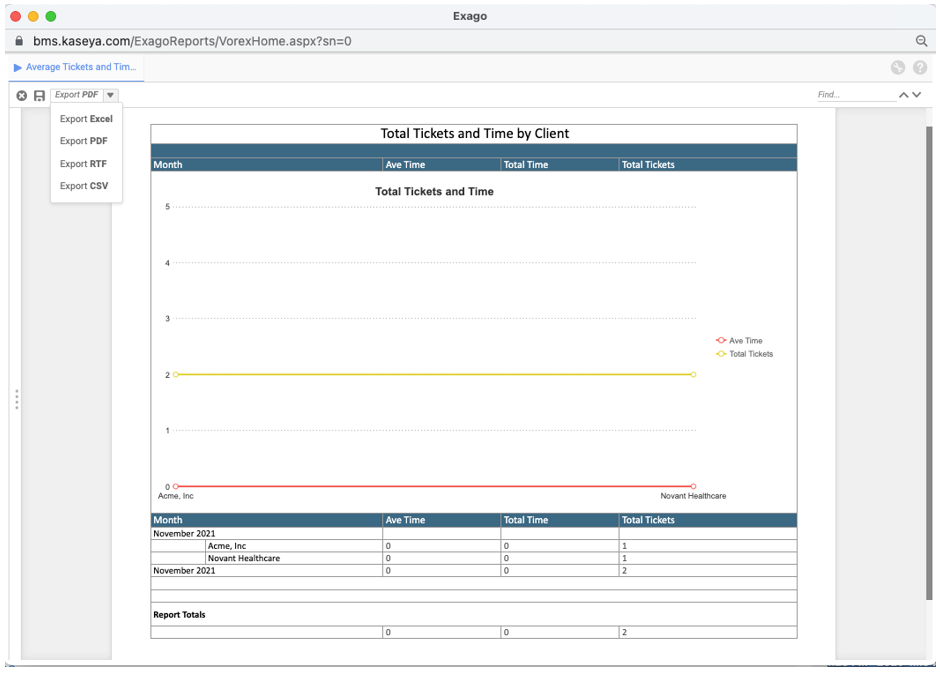Click the help question mark icon
The width and height of the screenshot is (940, 676).
coord(919,68)
